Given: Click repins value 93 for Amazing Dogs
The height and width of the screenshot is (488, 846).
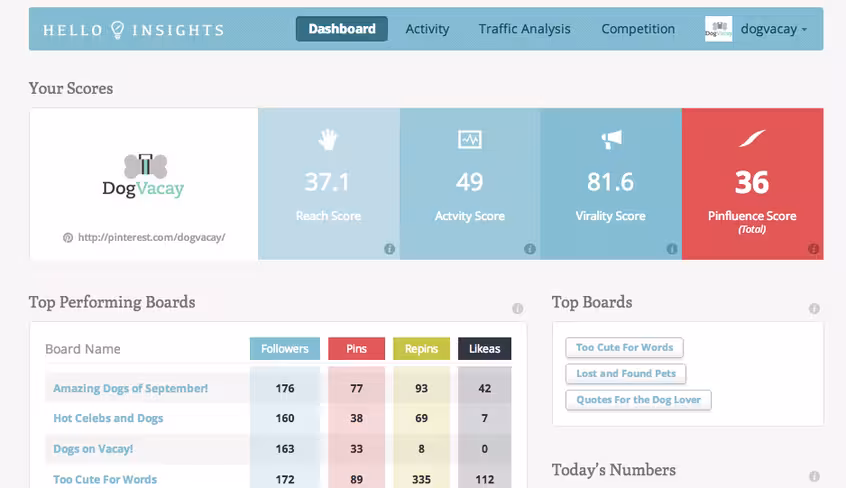Looking at the screenshot, I should 421,388.
